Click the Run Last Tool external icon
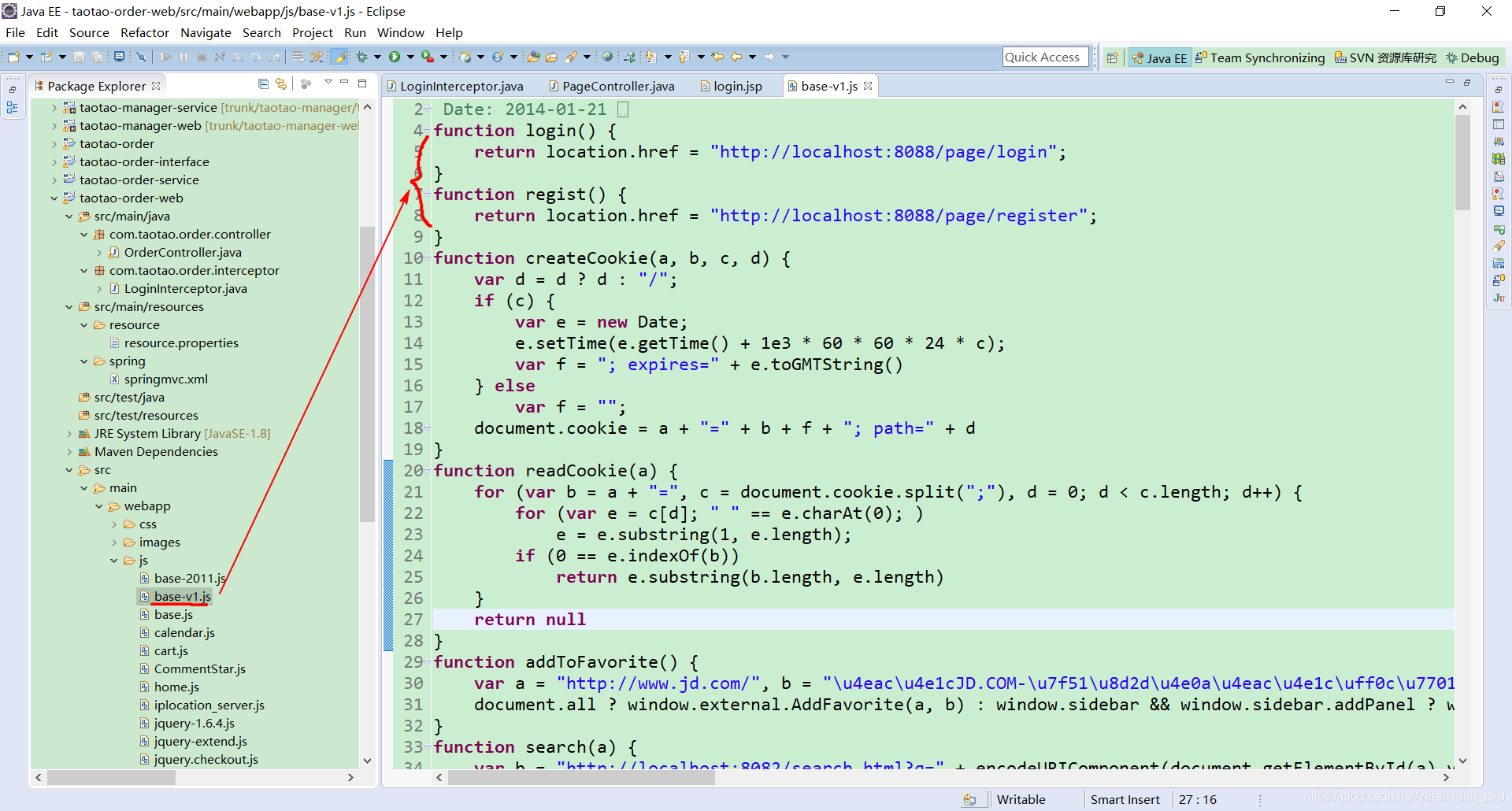Screen dimensions: 1512x811 [x=428, y=57]
